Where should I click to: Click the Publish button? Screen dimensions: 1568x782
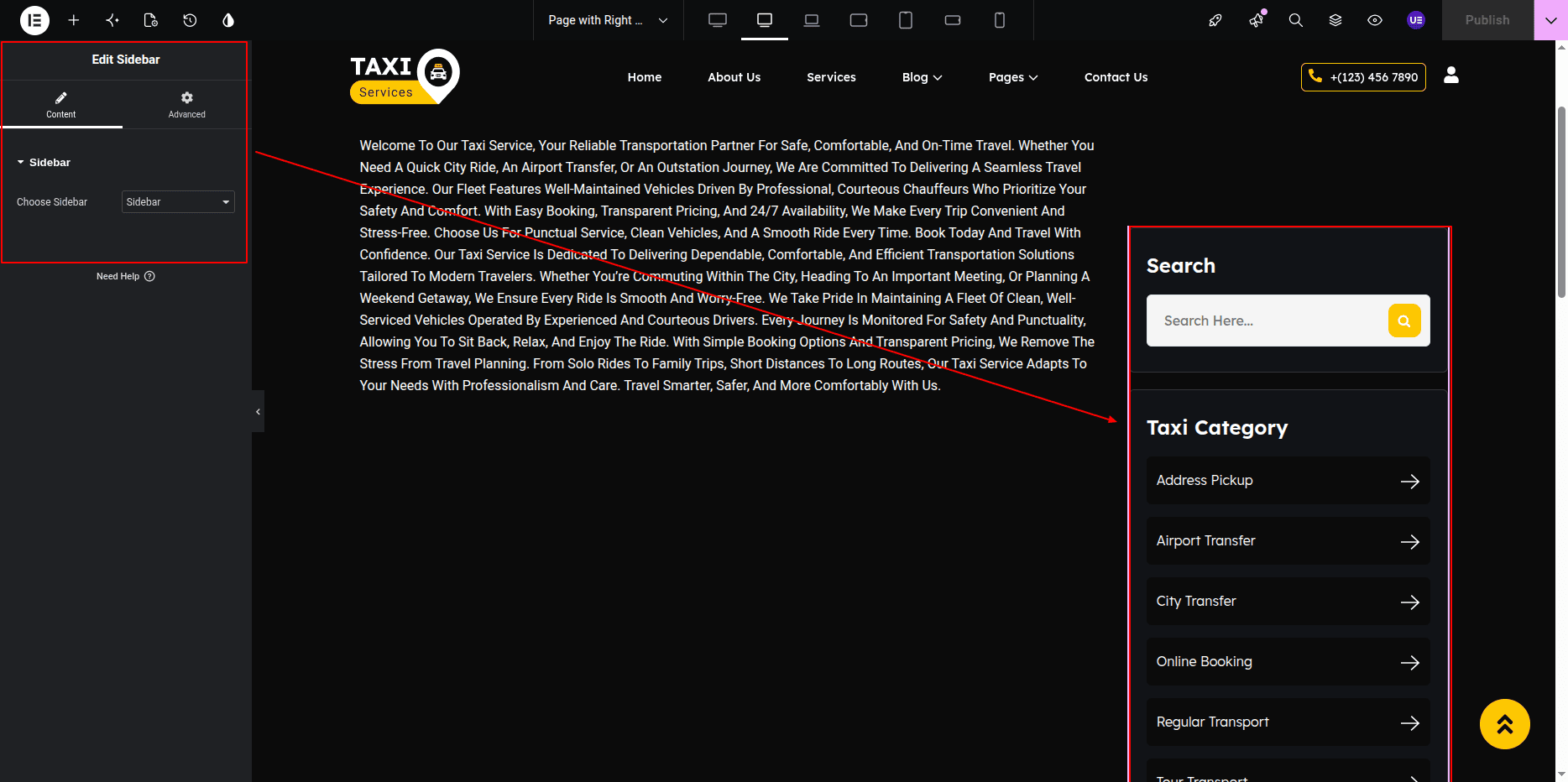point(1487,20)
